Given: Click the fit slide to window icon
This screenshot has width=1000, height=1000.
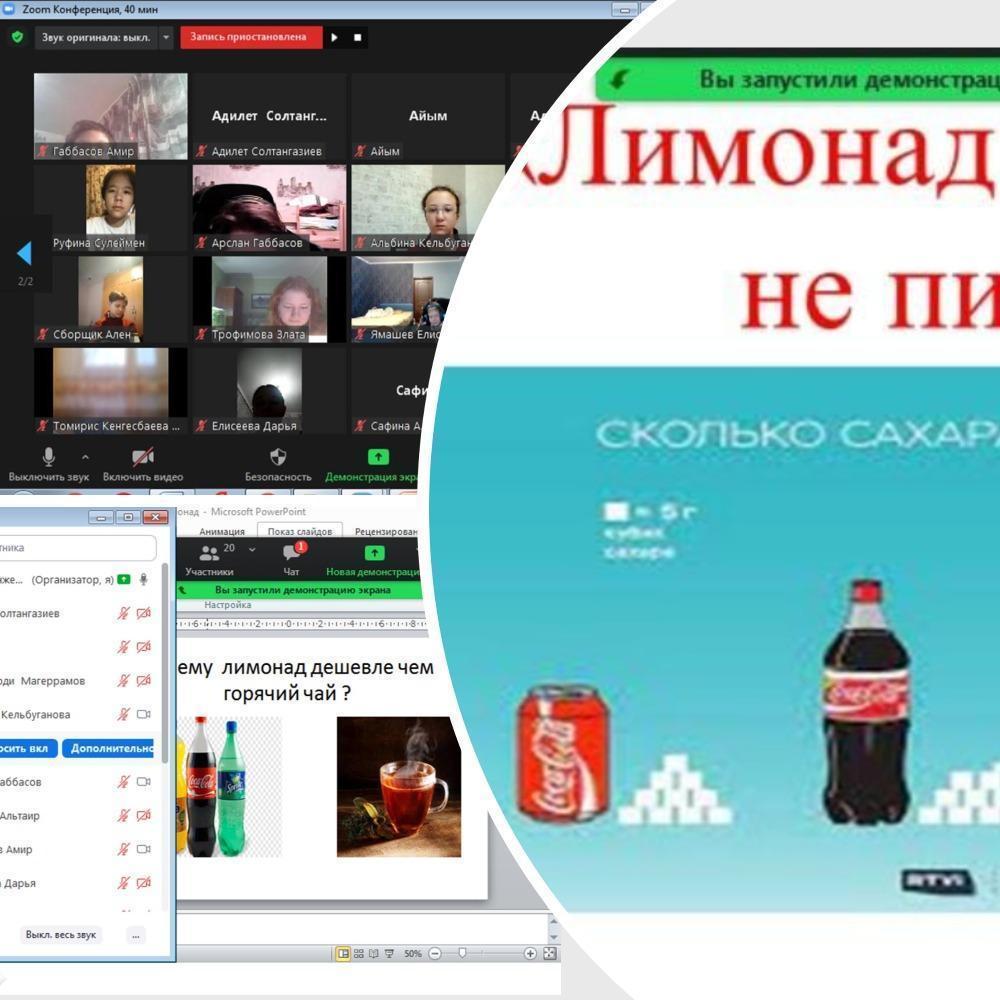Looking at the screenshot, I should pos(550,954).
